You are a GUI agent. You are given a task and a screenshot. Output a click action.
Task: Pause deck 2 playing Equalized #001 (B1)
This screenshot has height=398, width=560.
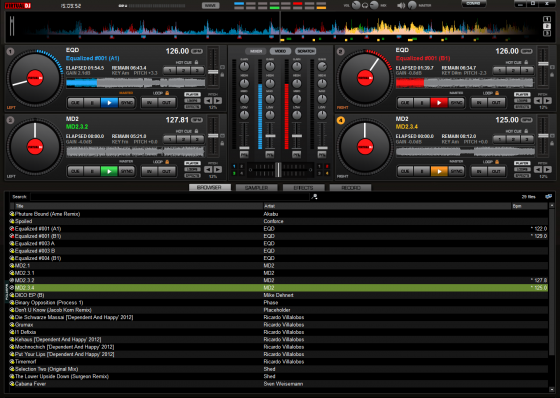(422, 103)
